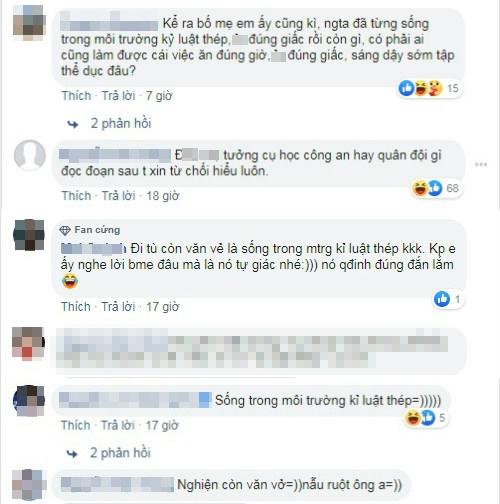Click Thích on the 17 giờ Fan cứng comment
Image resolution: width=500 pixels, height=504 pixels.
coord(76,307)
